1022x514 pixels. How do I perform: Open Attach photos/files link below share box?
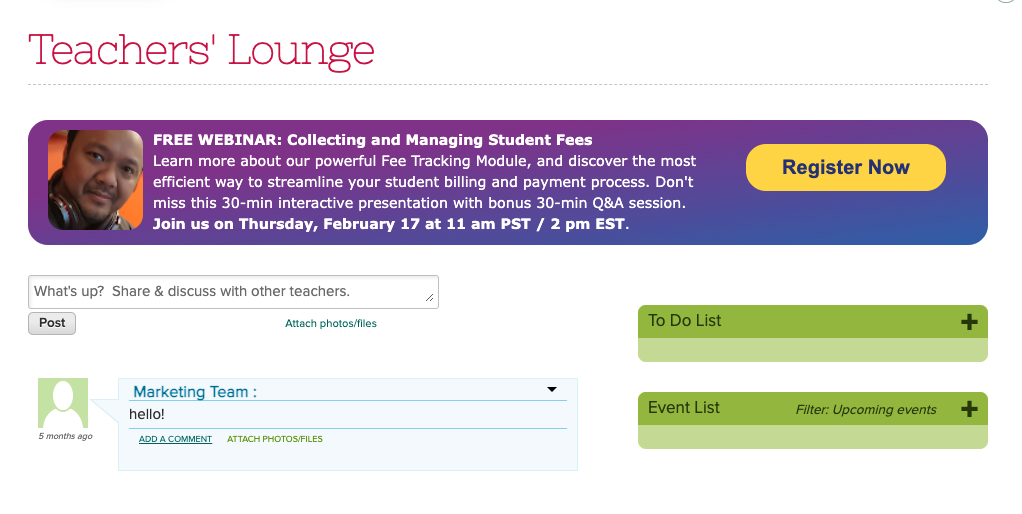point(331,324)
